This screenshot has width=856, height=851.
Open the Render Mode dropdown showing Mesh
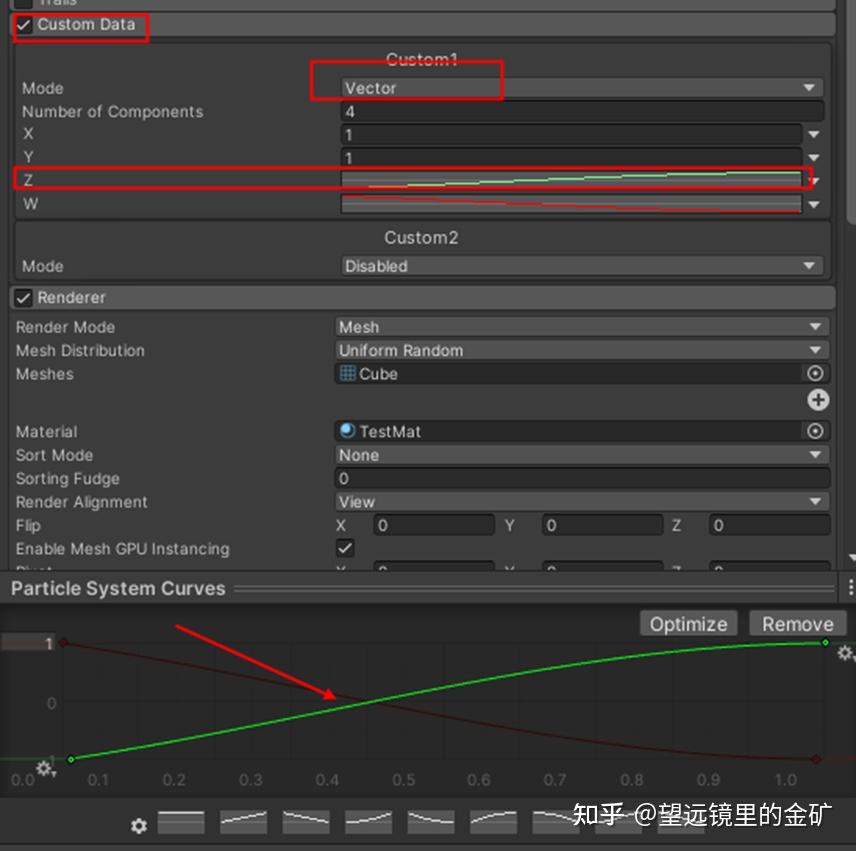coord(580,327)
